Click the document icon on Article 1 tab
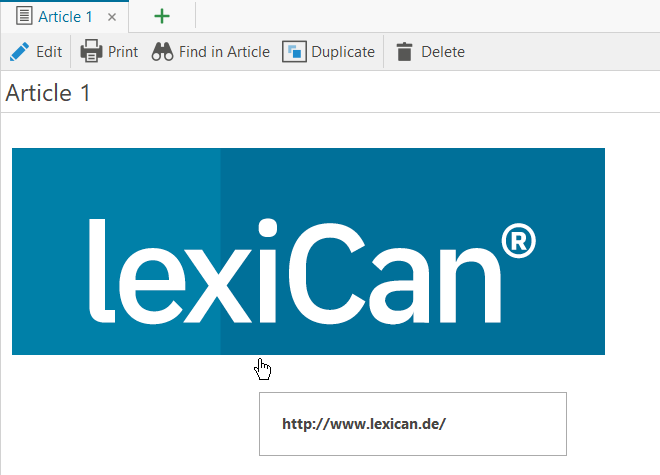This screenshot has width=660, height=475. coord(24,17)
